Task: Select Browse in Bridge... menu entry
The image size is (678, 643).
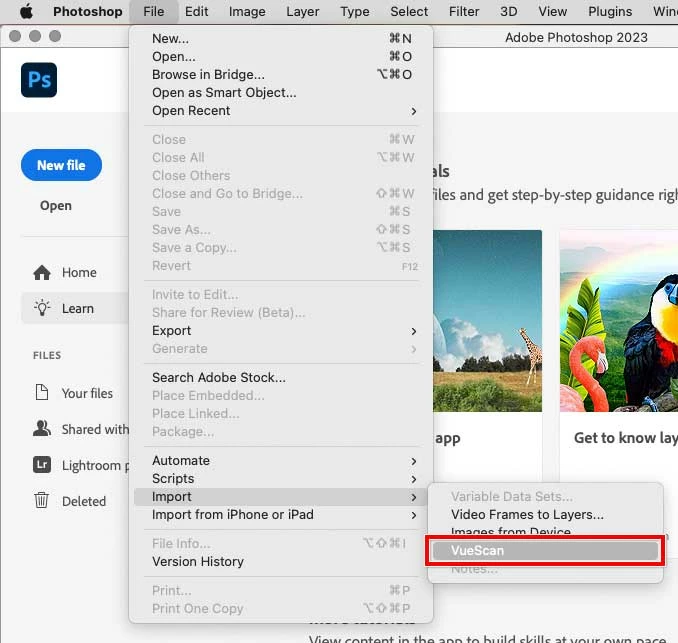Action: [x=281, y=75]
